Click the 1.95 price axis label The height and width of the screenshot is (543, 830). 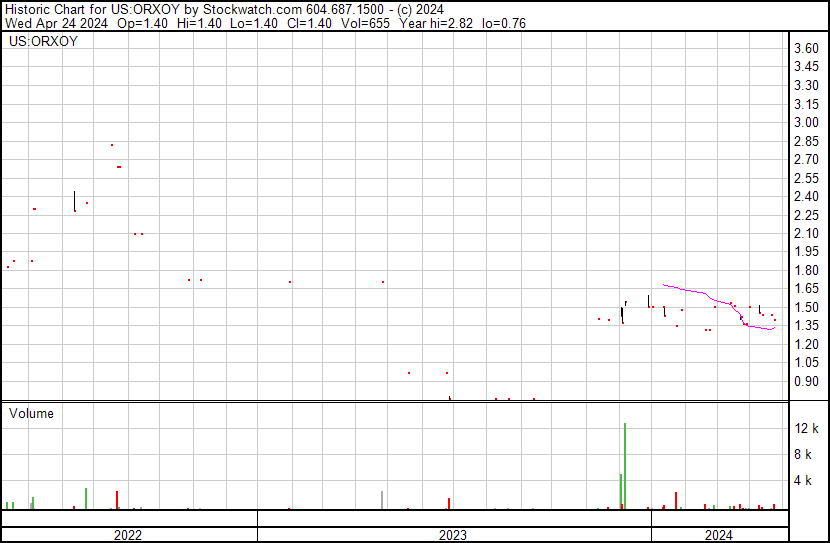click(807, 252)
